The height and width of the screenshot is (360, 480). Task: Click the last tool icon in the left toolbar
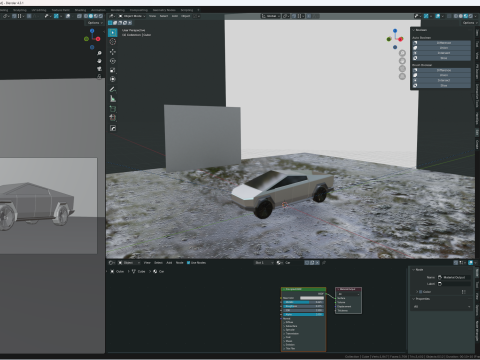(113, 128)
